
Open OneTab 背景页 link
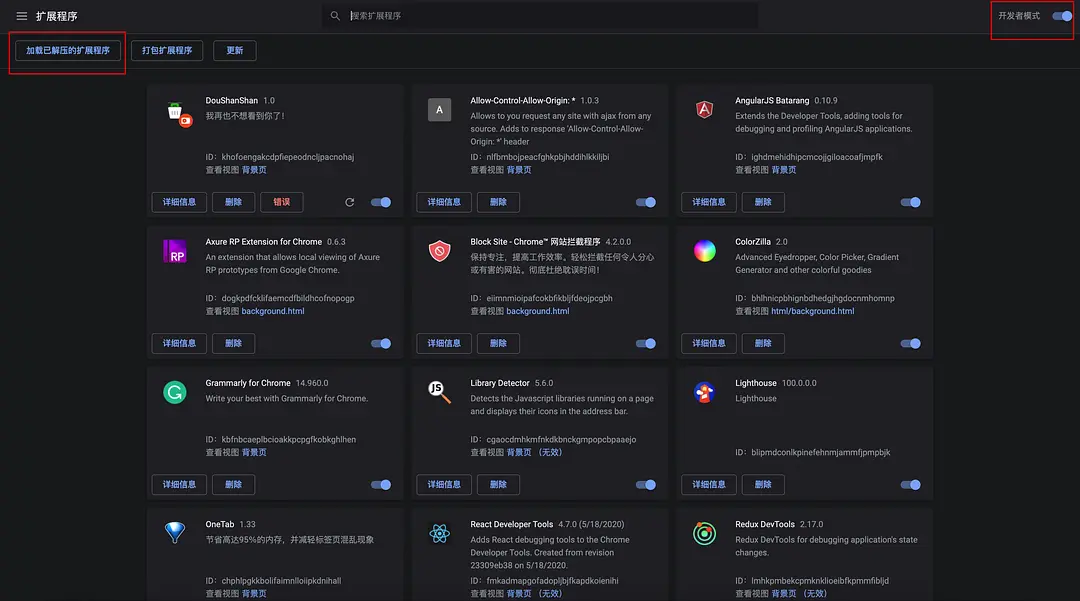[x=254, y=593]
